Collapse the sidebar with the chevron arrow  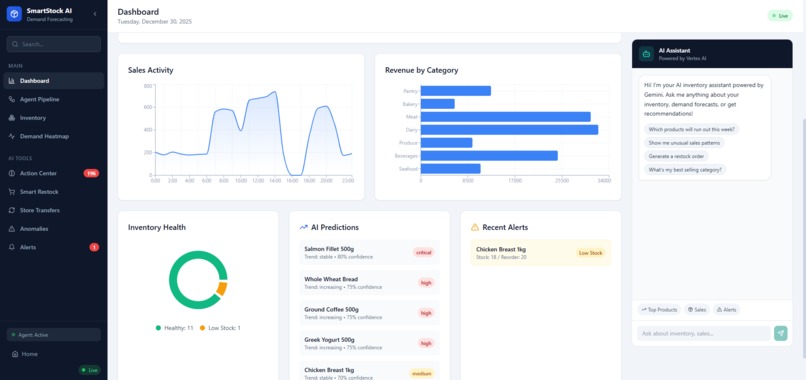tap(95, 14)
